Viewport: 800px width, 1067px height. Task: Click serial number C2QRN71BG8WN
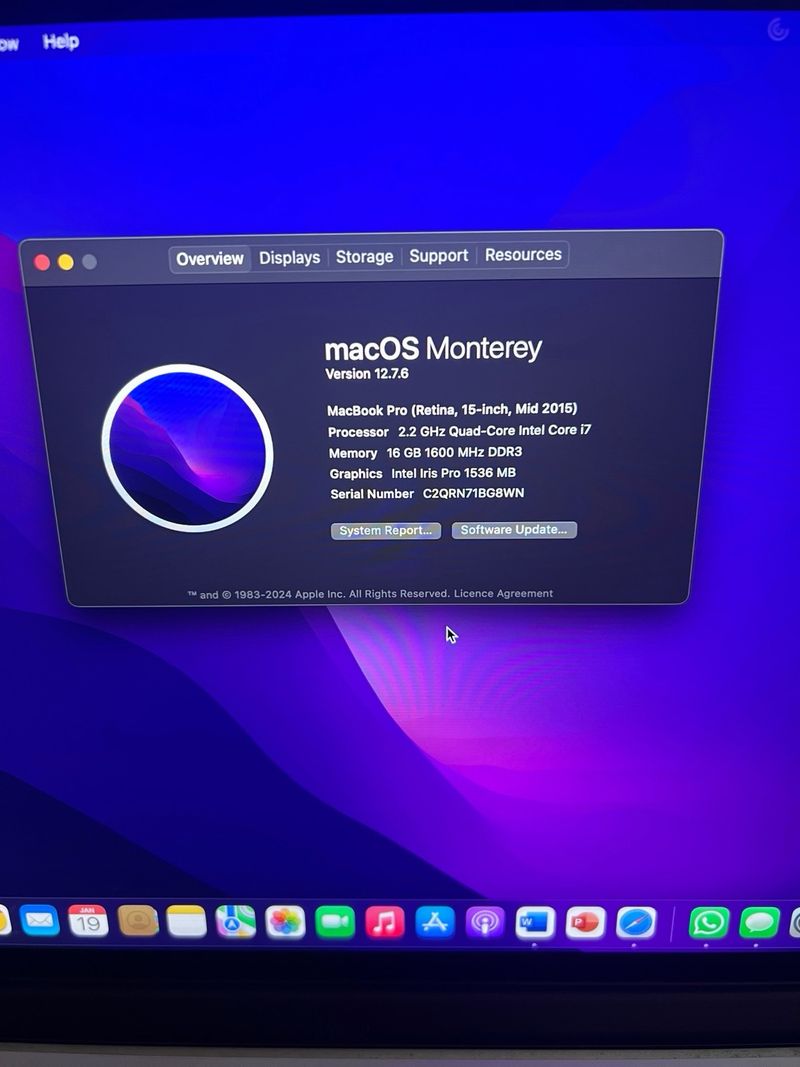(473, 493)
